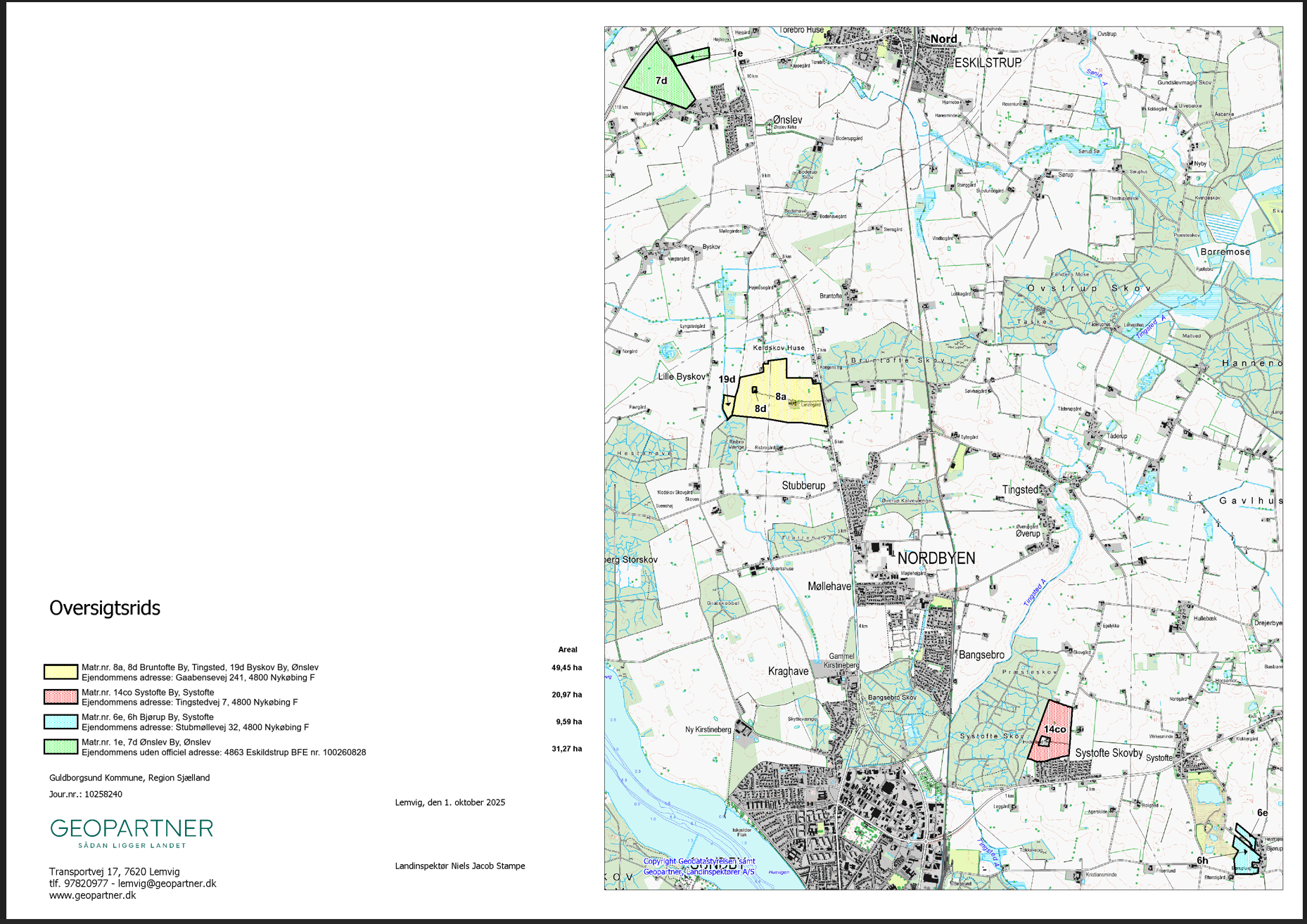
Task: Click the cyan legend swatch for Matr.nr. 6e, 6h
Action: coord(60,721)
